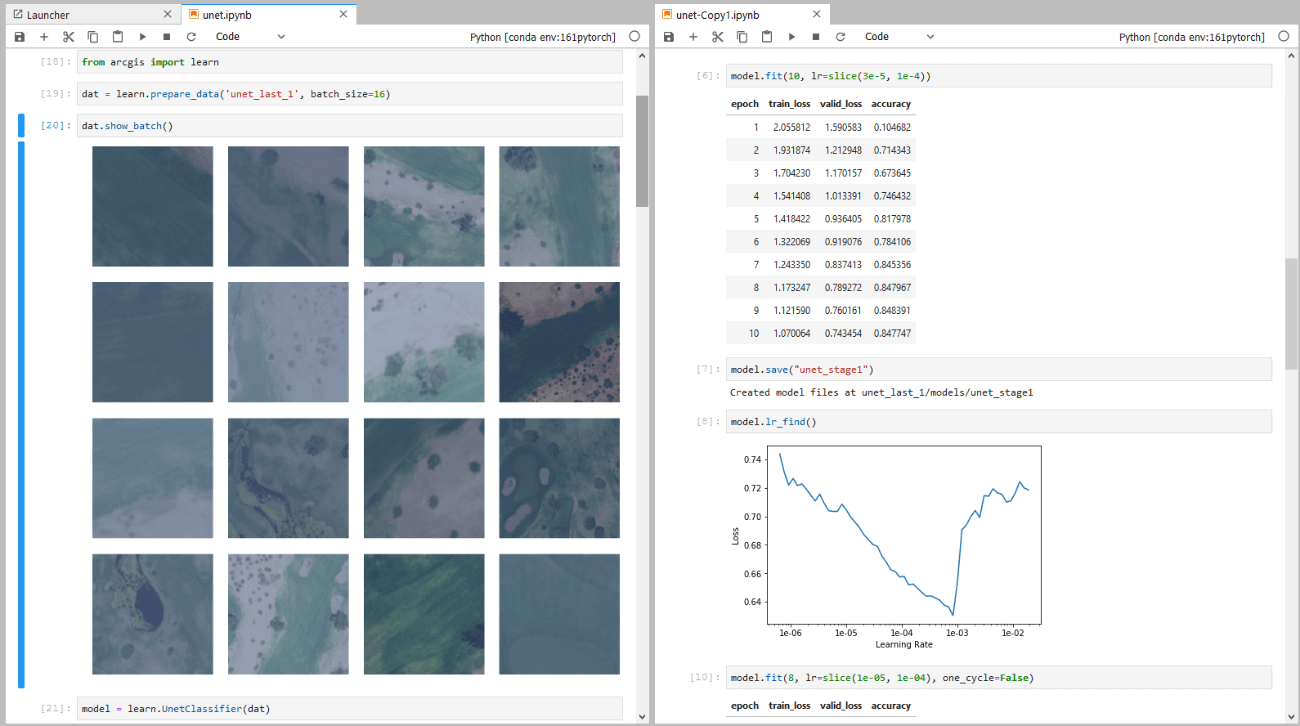The width and height of the screenshot is (1300, 726).
Task: Open cell type dropdown in unet-Copy1.ipynb
Action: (x=899, y=37)
